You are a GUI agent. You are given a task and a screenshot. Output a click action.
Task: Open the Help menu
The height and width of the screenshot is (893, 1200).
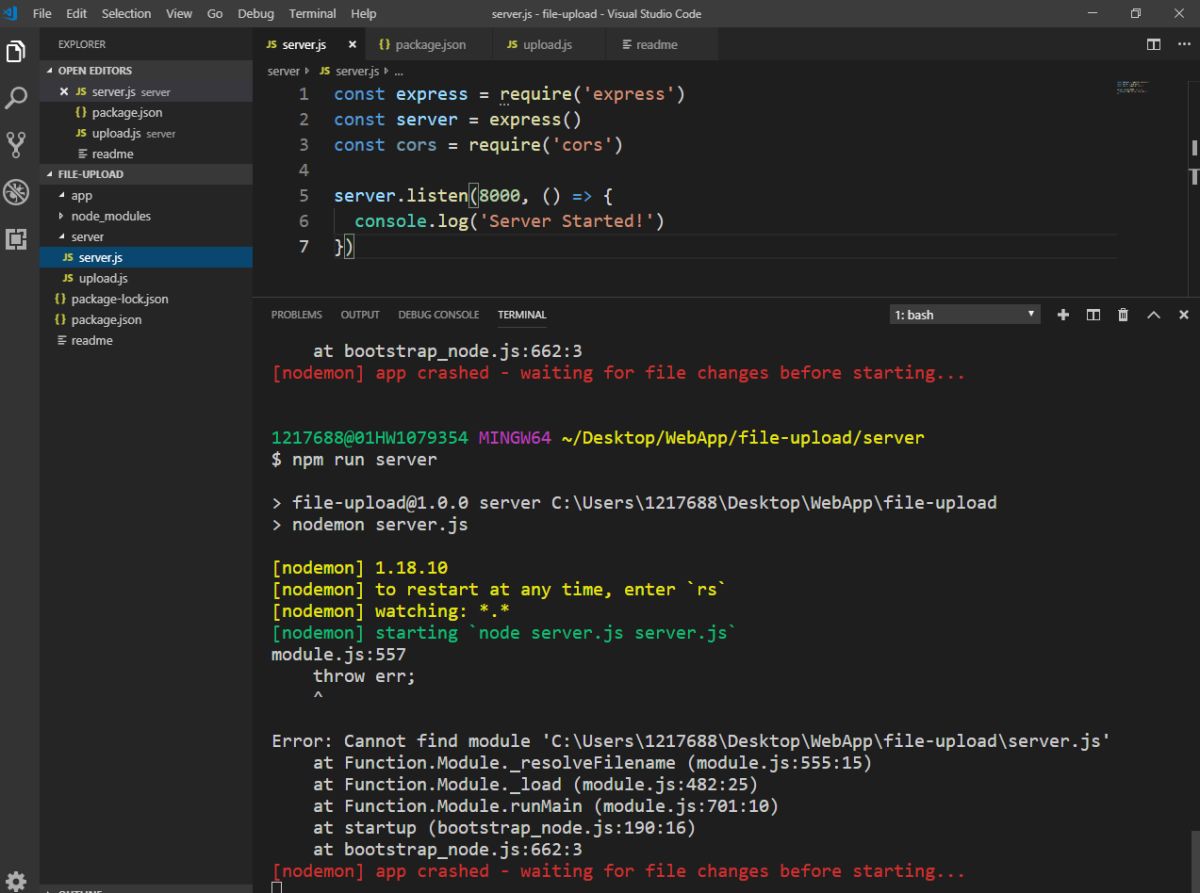(x=364, y=13)
